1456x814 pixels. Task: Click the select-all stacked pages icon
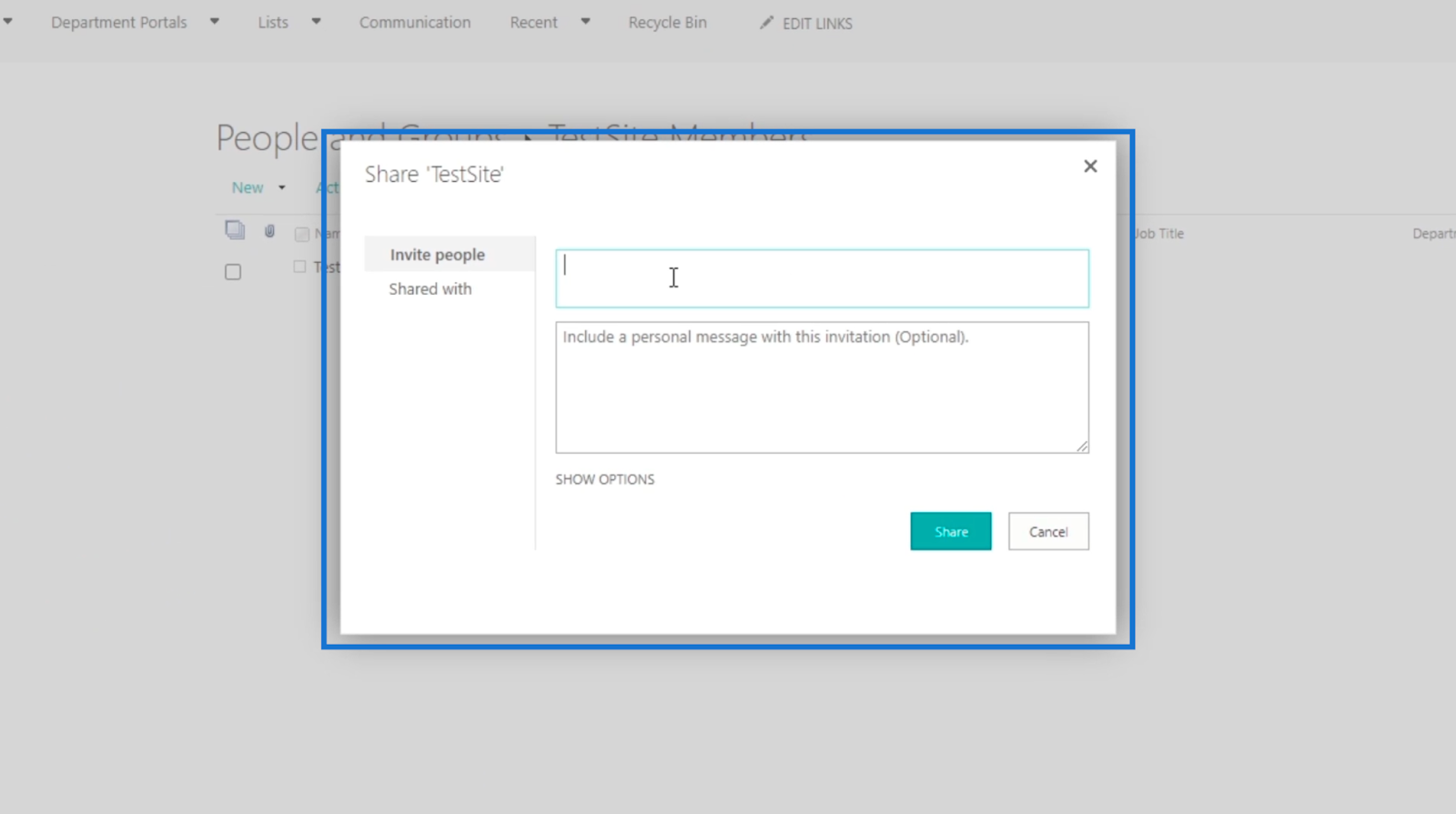235,230
